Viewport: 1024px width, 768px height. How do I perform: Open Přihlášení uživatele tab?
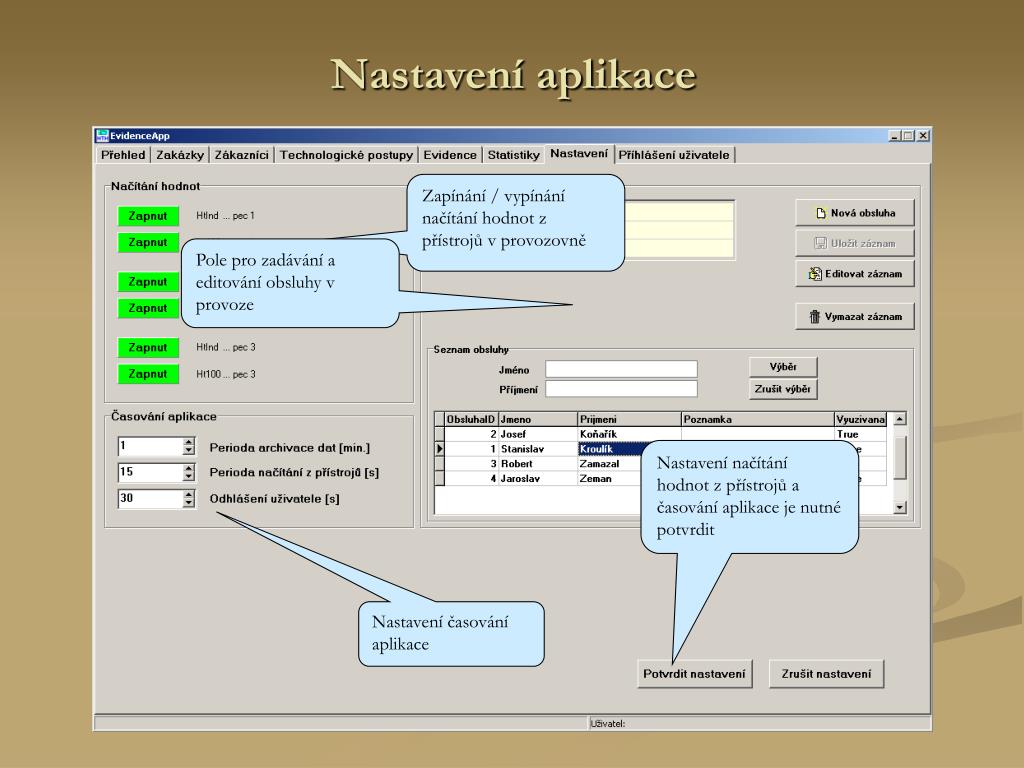click(x=674, y=155)
